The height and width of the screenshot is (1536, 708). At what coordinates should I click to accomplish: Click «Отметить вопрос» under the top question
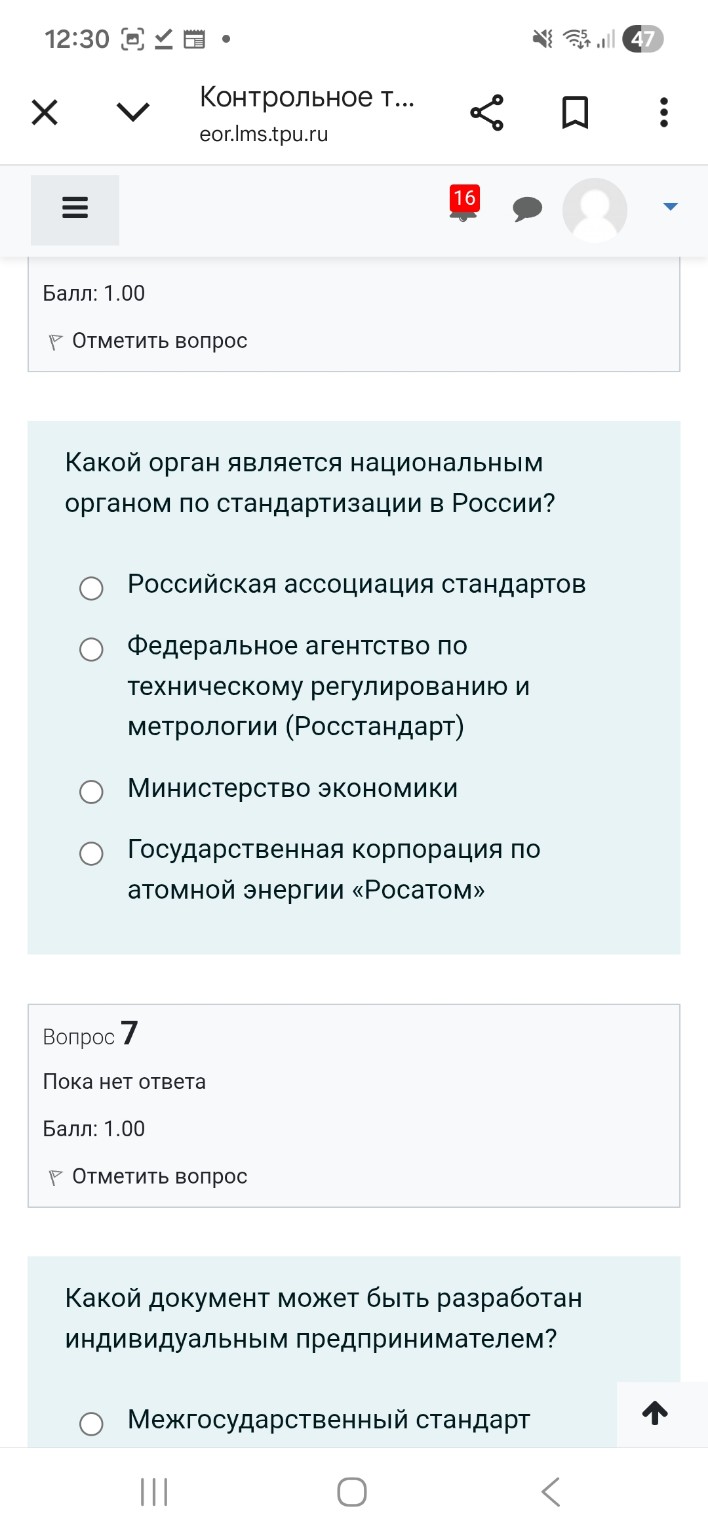tap(160, 340)
